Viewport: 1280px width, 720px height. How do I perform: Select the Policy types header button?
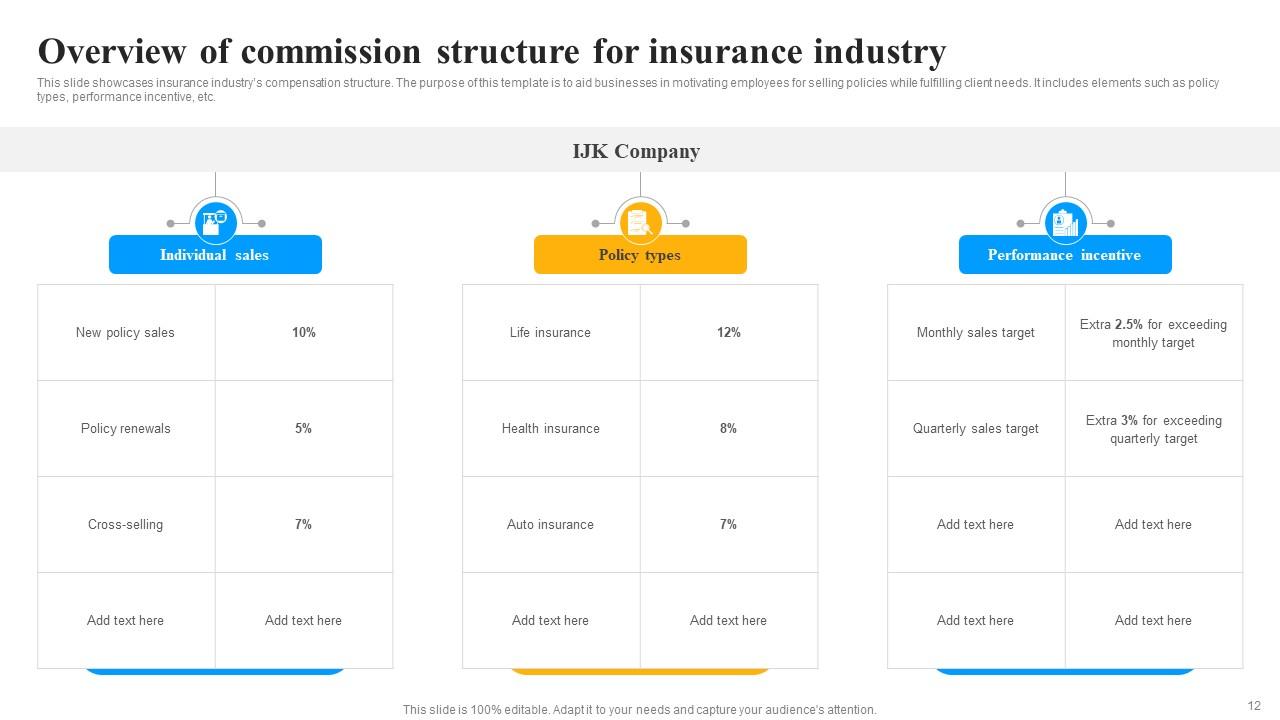640,255
